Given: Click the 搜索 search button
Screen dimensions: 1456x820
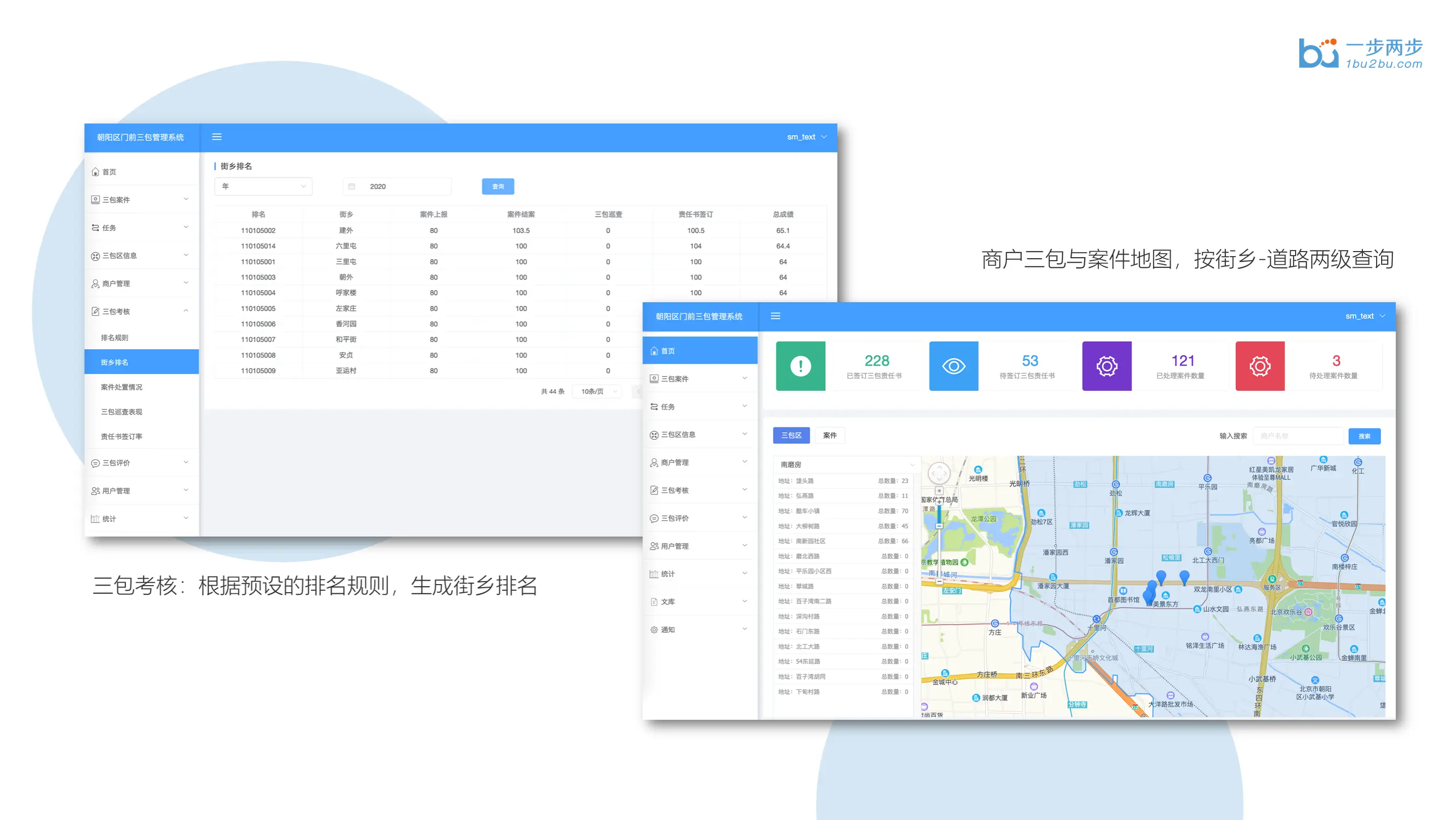Looking at the screenshot, I should click(x=1364, y=436).
